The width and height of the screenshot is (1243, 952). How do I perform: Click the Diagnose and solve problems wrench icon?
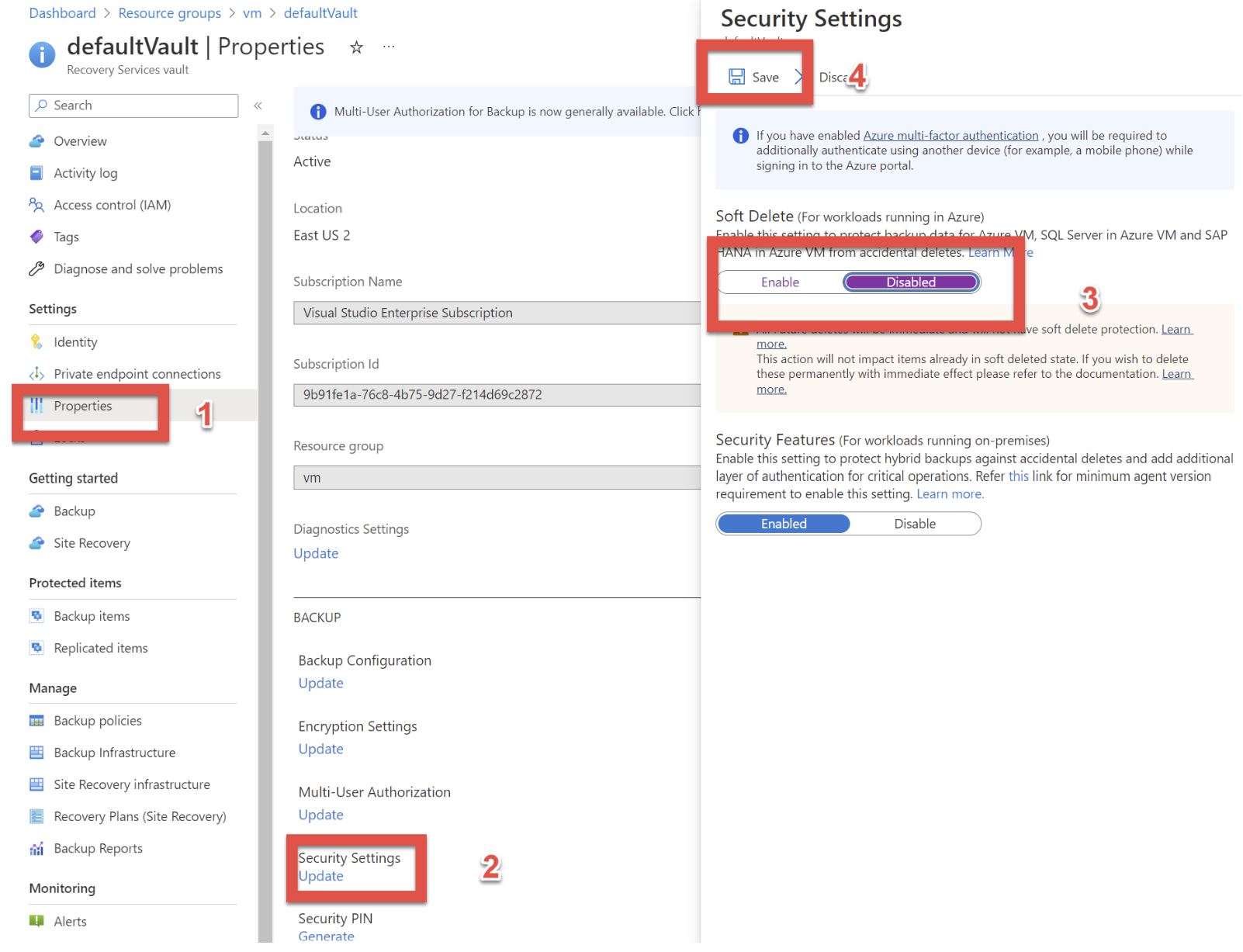coord(36,268)
